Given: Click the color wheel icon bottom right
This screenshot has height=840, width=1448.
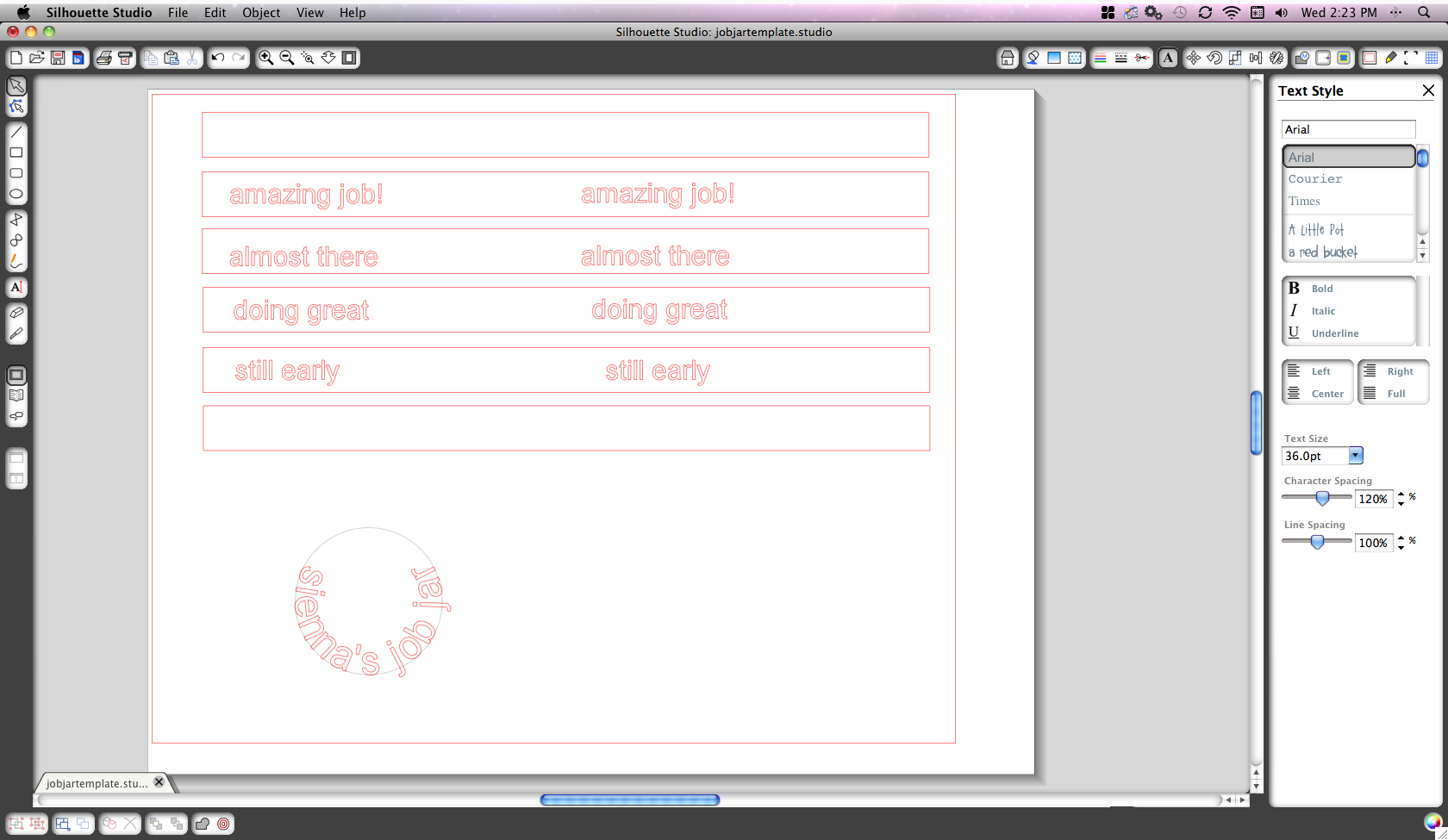Looking at the screenshot, I should tap(1432, 822).
